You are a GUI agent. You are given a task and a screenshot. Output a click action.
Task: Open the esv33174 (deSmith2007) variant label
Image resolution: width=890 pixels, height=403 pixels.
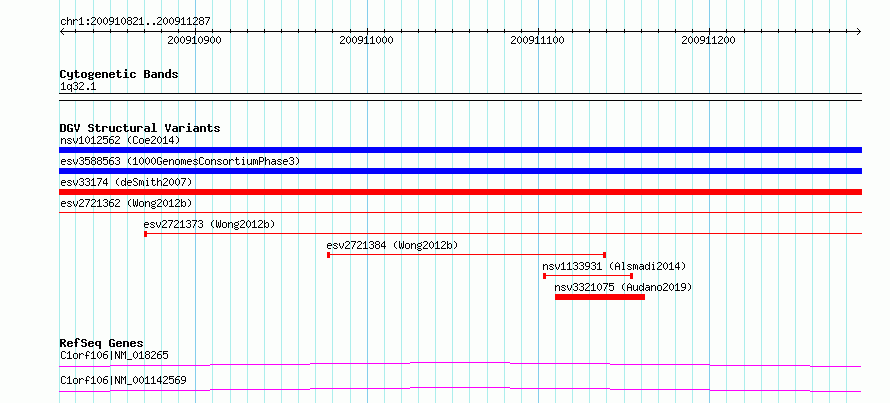click(x=126, y=182)
